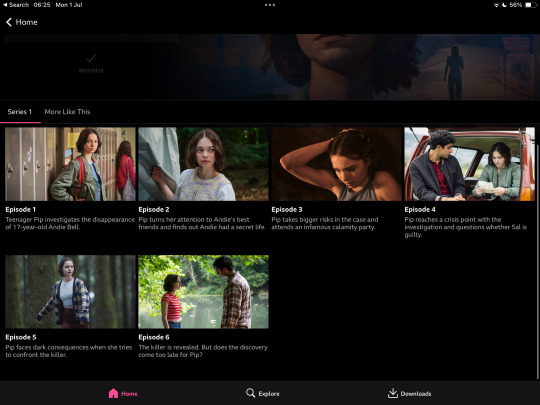This screenshot has width=540, height=405.
Task: Tap the pink Home label in bottom bar
Action: point(129,394)
